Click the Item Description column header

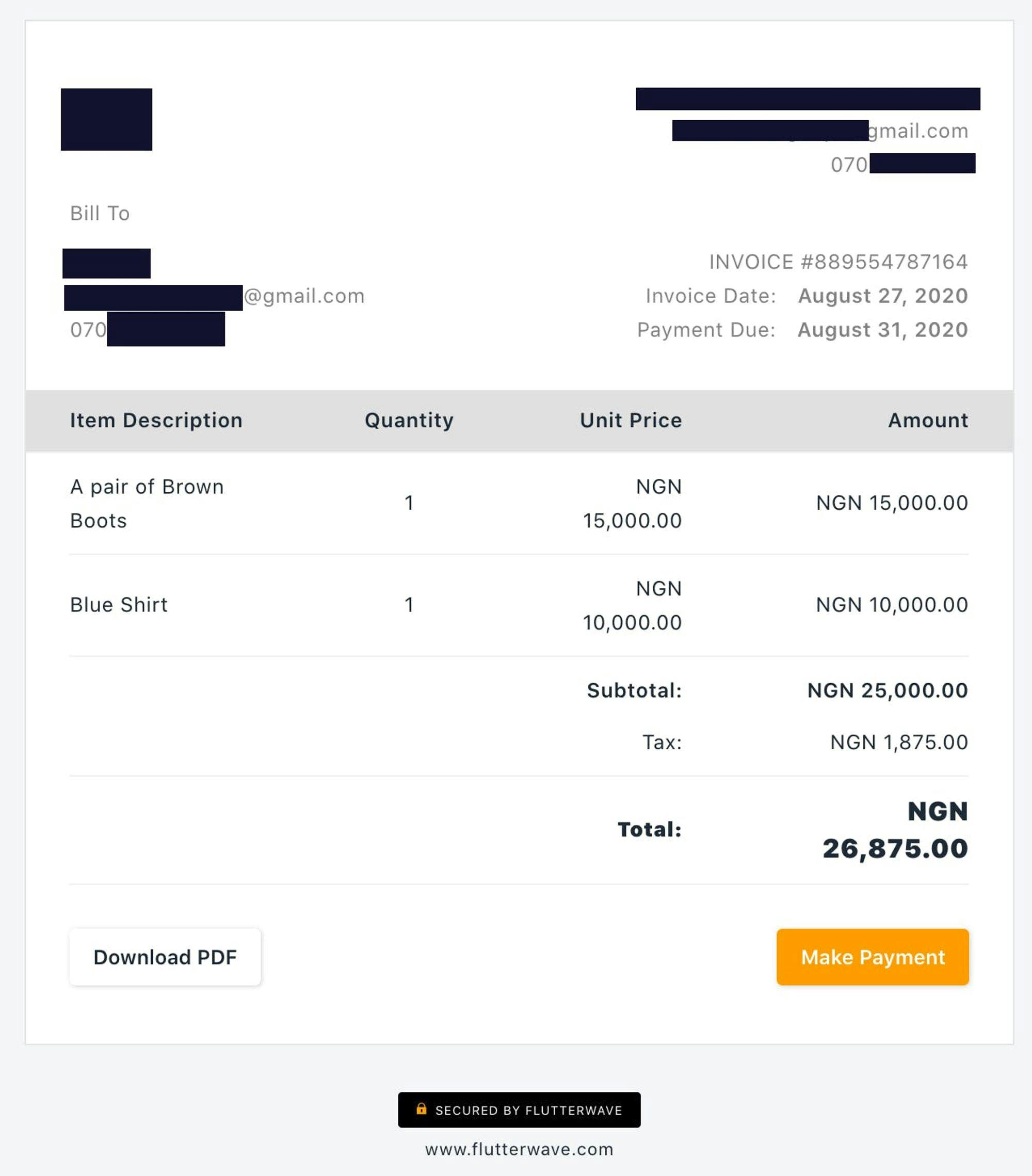pyautogui.click(x=156, y=420)
